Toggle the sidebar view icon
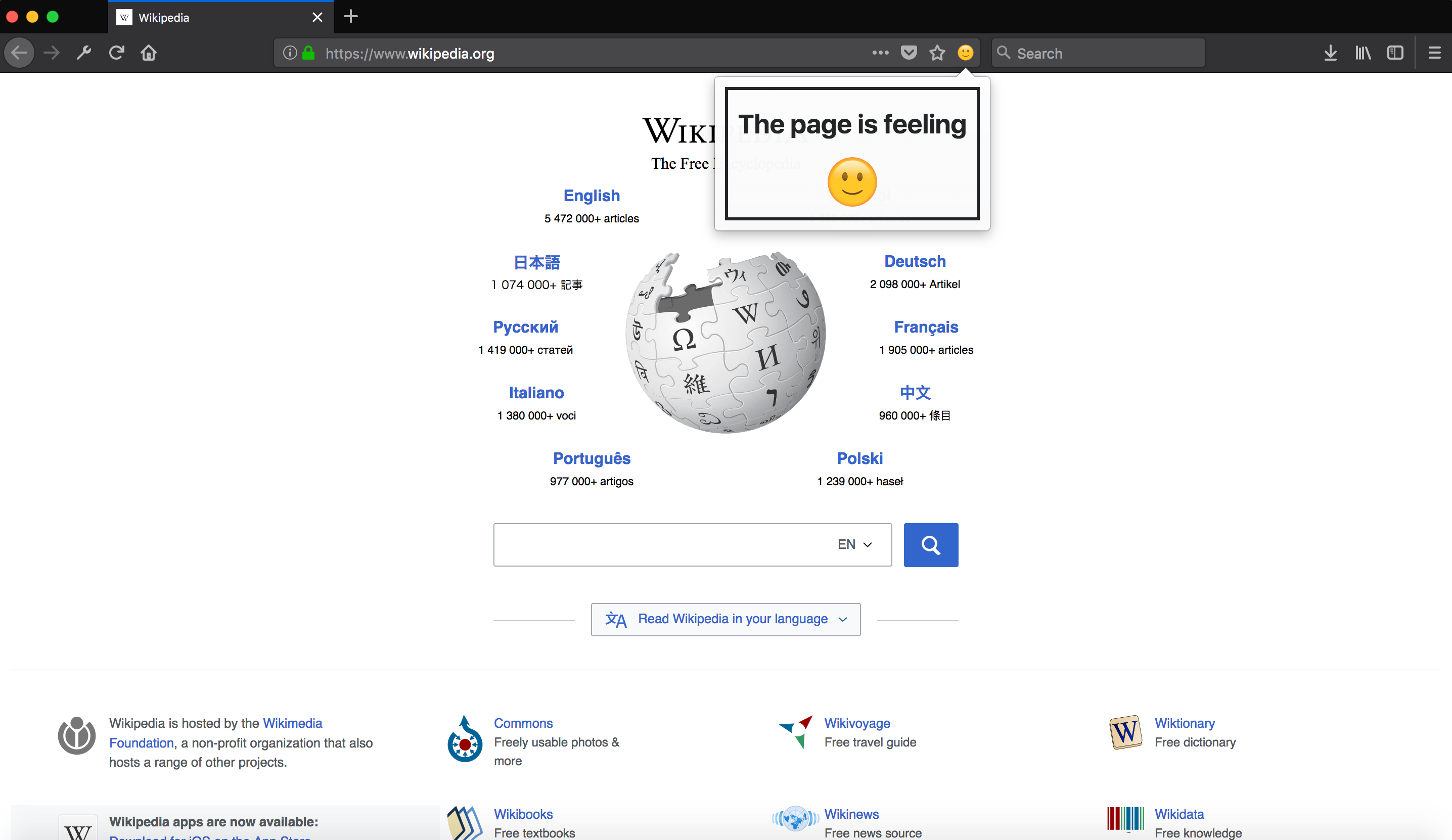 (1395, 53)
